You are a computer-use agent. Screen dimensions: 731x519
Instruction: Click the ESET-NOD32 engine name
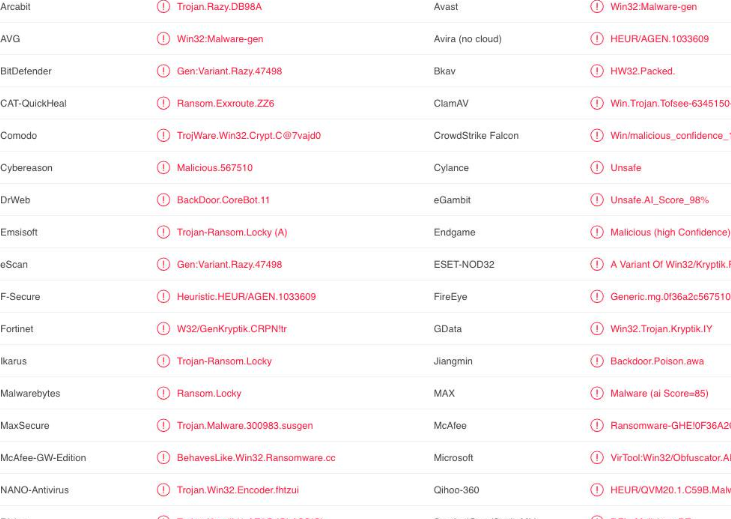[464, 264]
